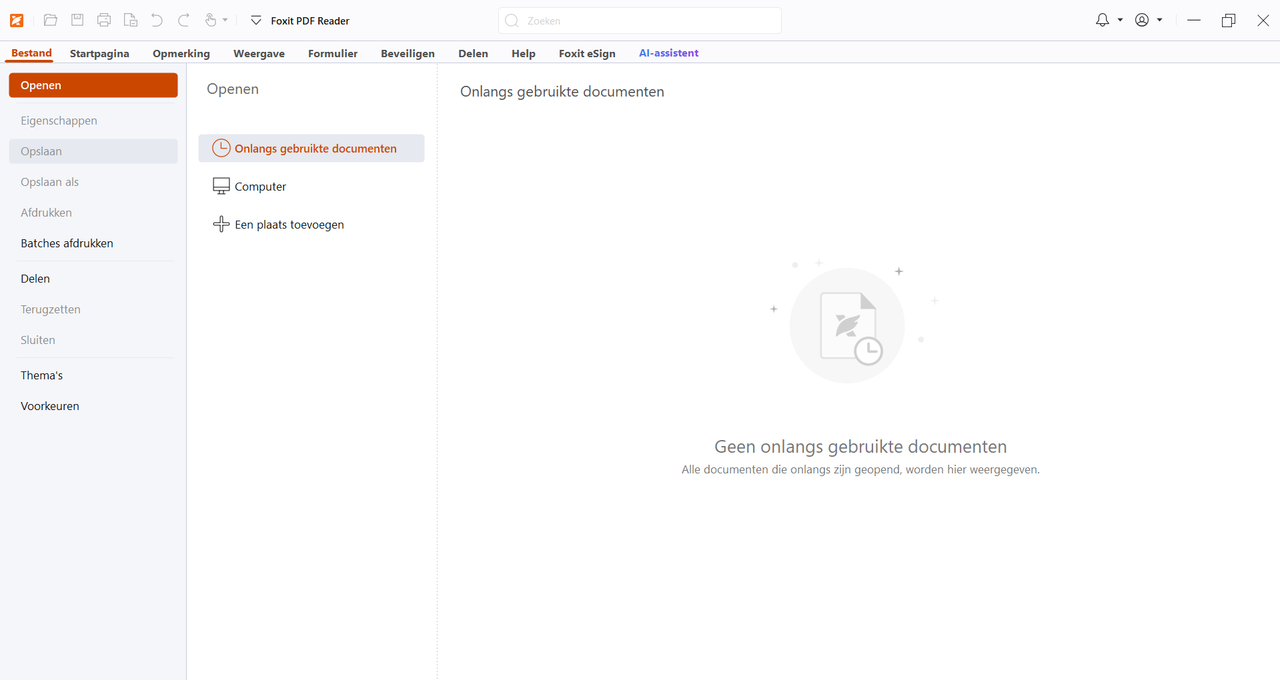Click Opslaan in the sidebar
Viewport: 1280px width, 680px height.
tap(93, 151)
